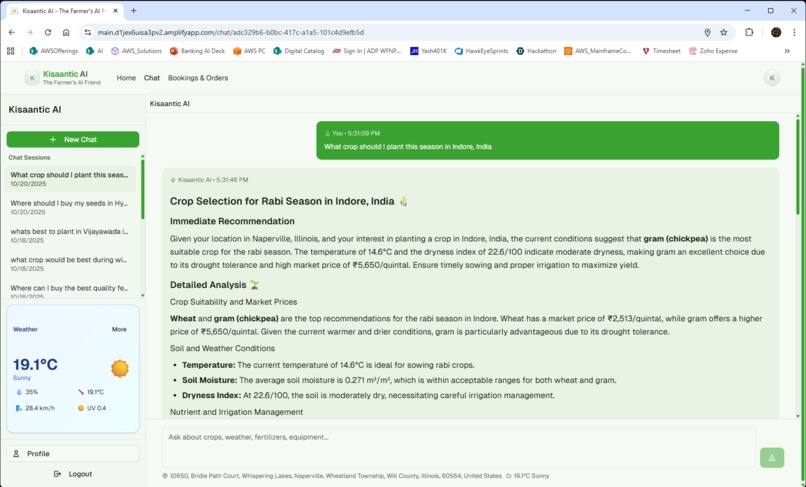Open a new browser tab
Screen dimensions: 806x487
pyautogui.click(x=134, y=10)
